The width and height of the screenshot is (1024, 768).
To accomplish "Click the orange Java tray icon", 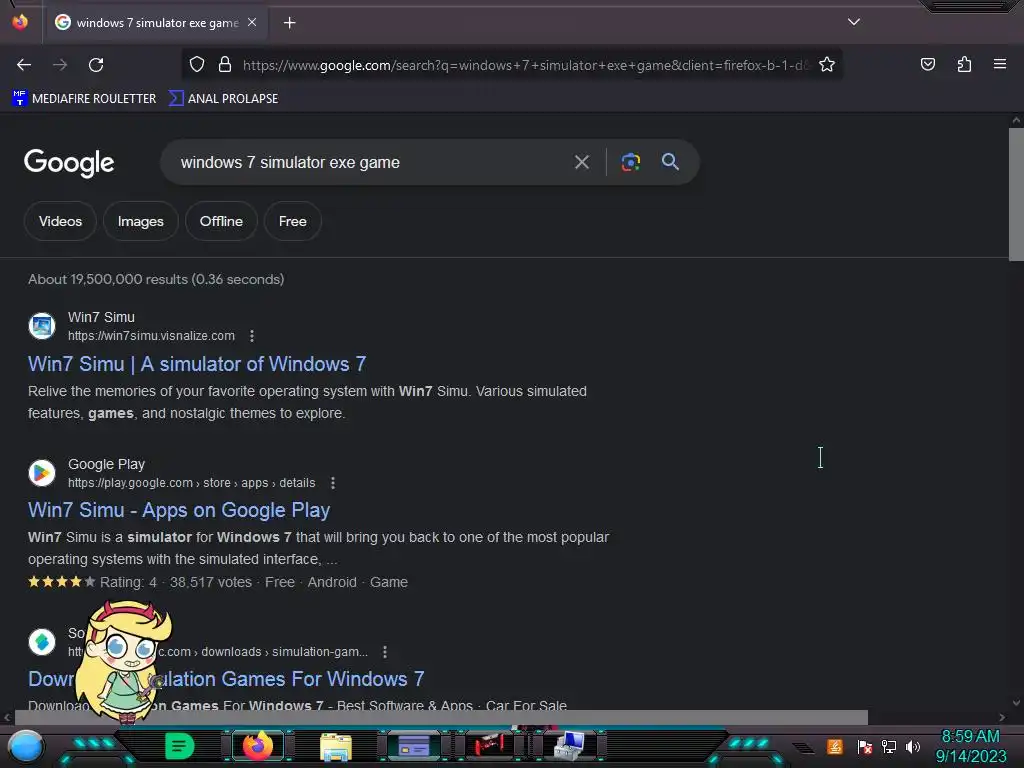I will (x=835, y=746).
